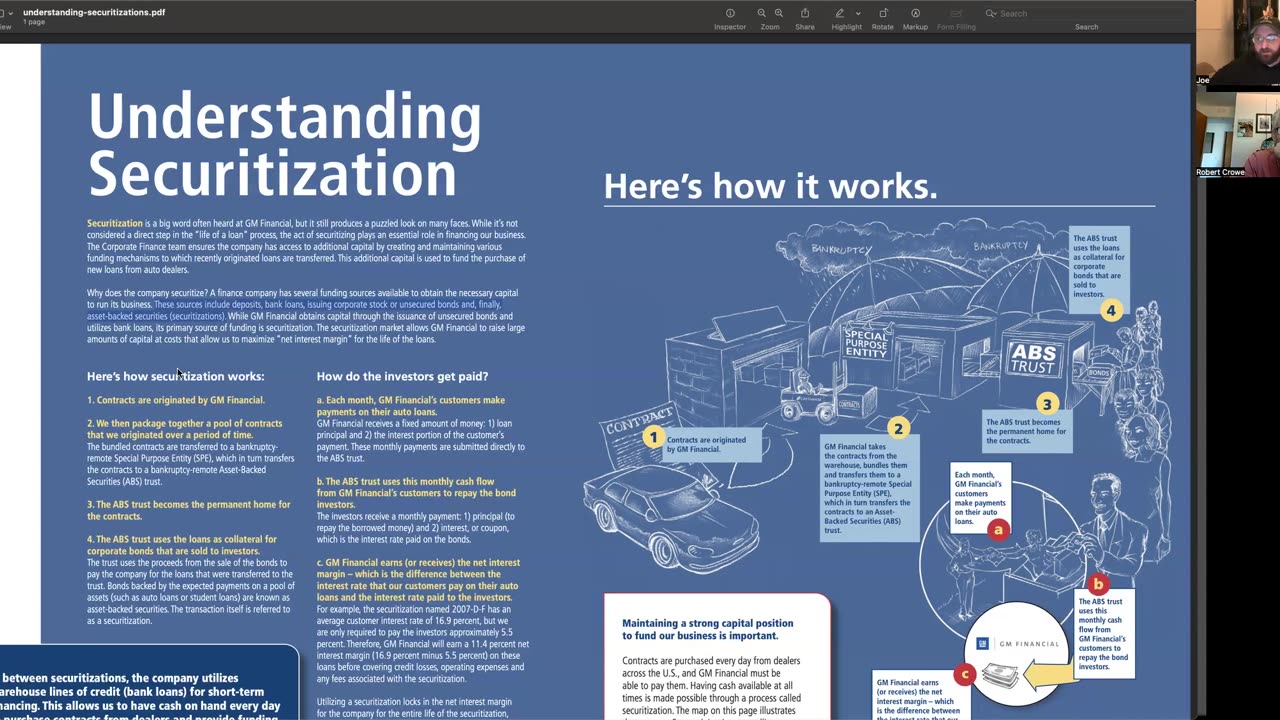The width and height of the screenshot is (1280, 720).
Task: Click the Understanding Securitization main title
Action: point(285,145)
